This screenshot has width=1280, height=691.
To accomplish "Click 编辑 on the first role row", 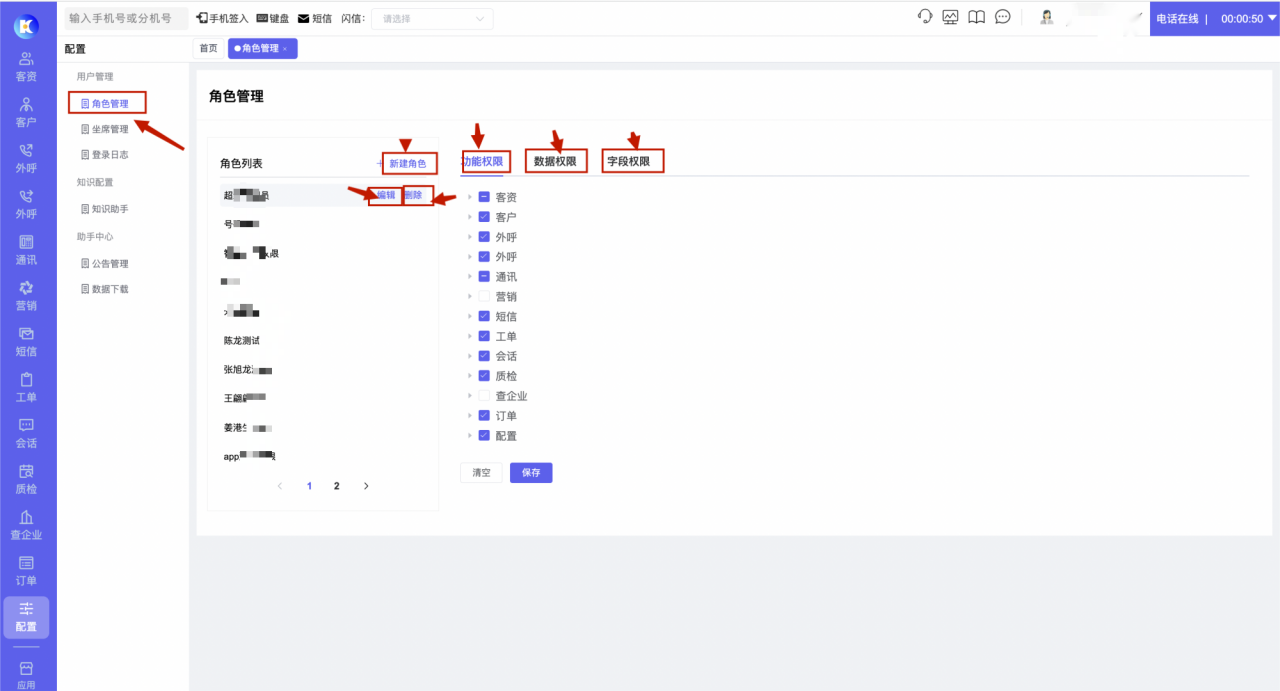I will tap(386, 195).
